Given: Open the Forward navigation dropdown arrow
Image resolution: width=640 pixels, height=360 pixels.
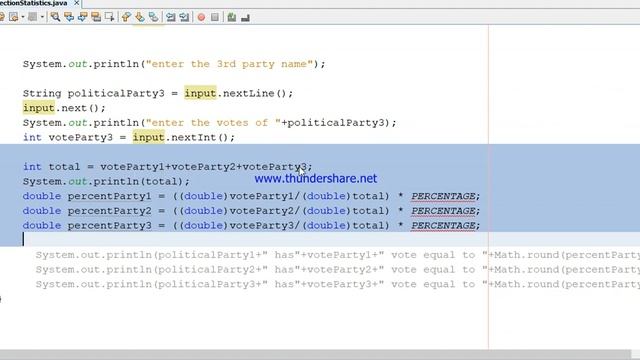Looking at the screenshot, I should 42,17.
